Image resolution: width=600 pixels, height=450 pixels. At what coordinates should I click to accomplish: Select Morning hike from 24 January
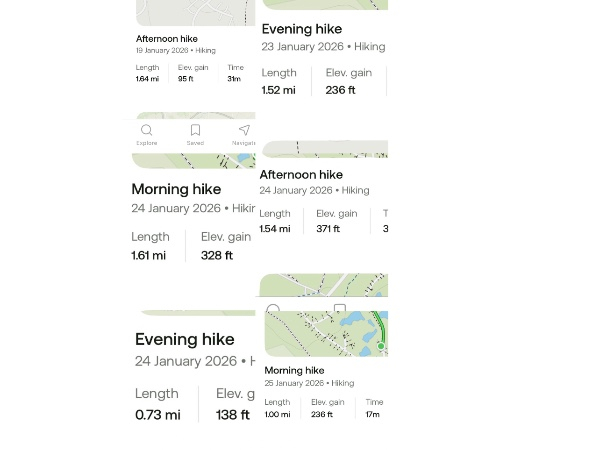(x=176, y=189)
